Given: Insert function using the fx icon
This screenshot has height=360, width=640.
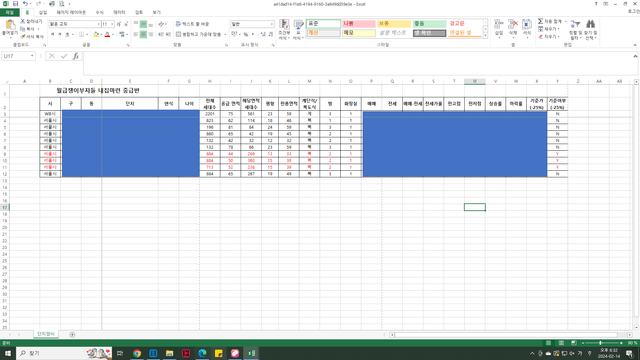Looking at the screenshot, I should click(76, 56).
